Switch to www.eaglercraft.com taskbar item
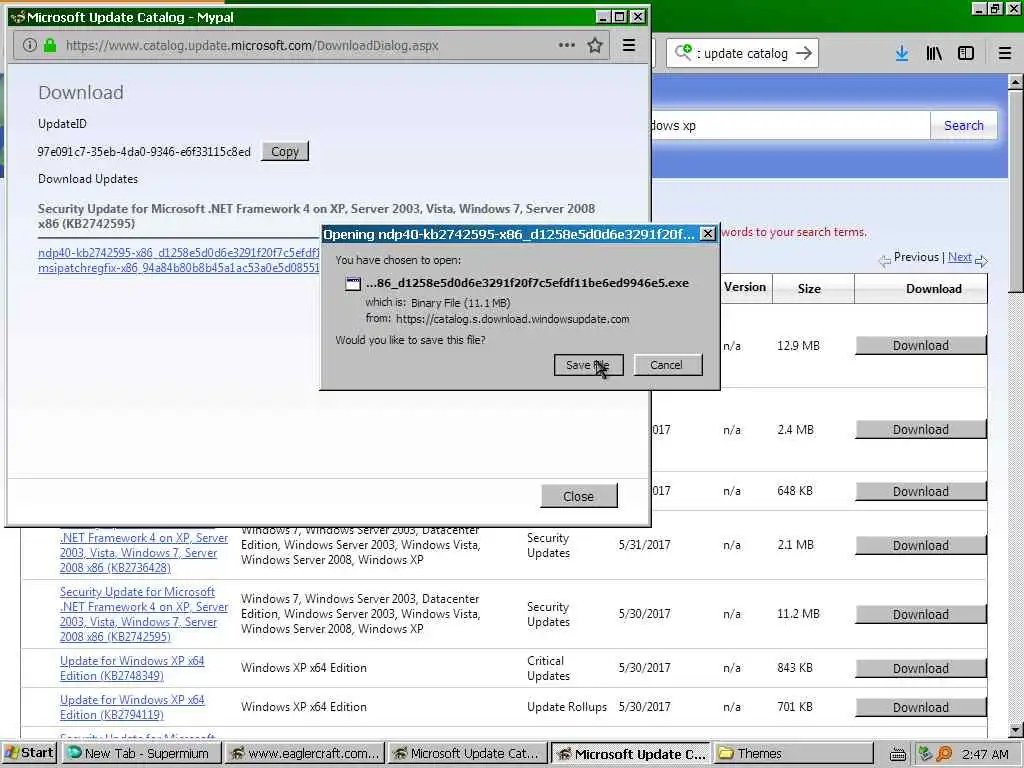 (x=305, y=754)
